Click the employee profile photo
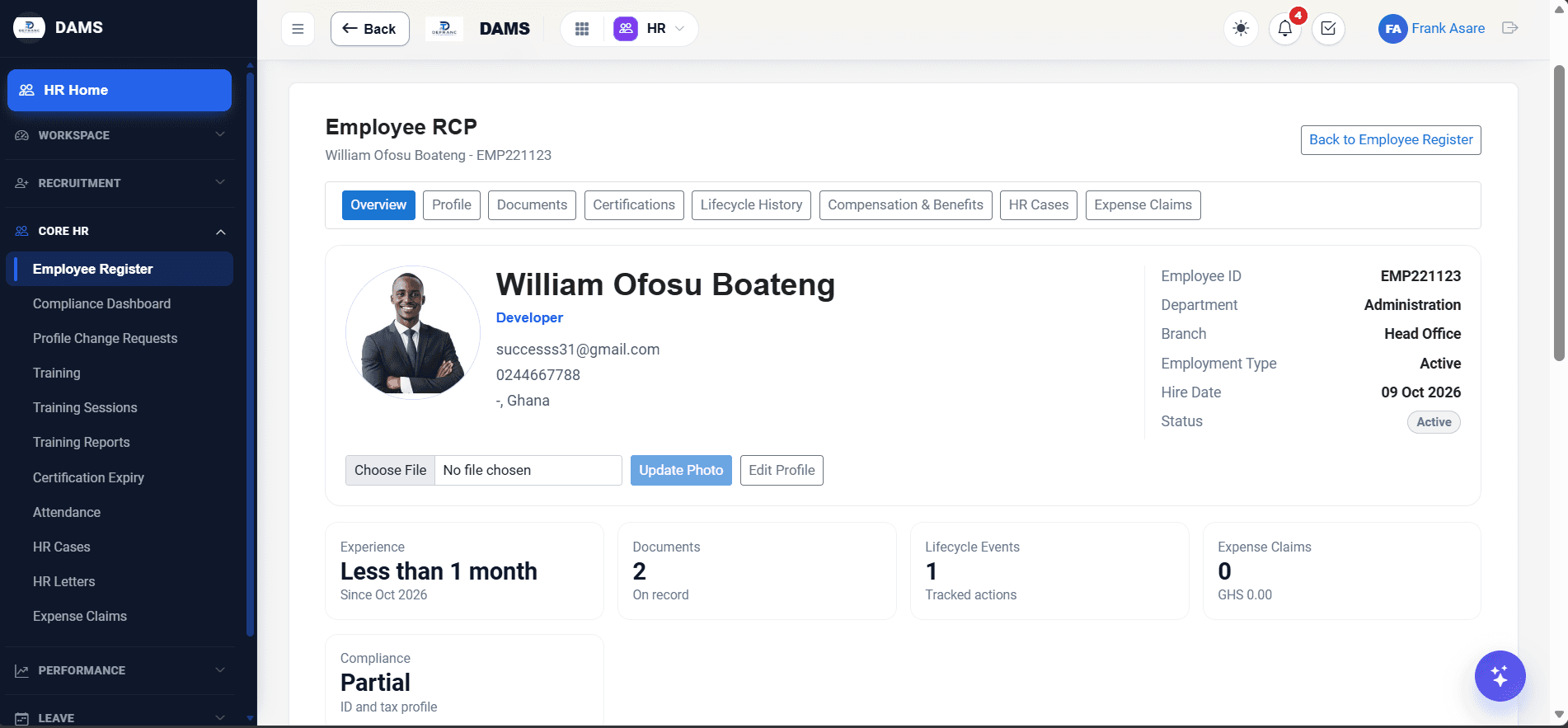The height and width of the screenshot is (728, 1568). coord(413,333)
